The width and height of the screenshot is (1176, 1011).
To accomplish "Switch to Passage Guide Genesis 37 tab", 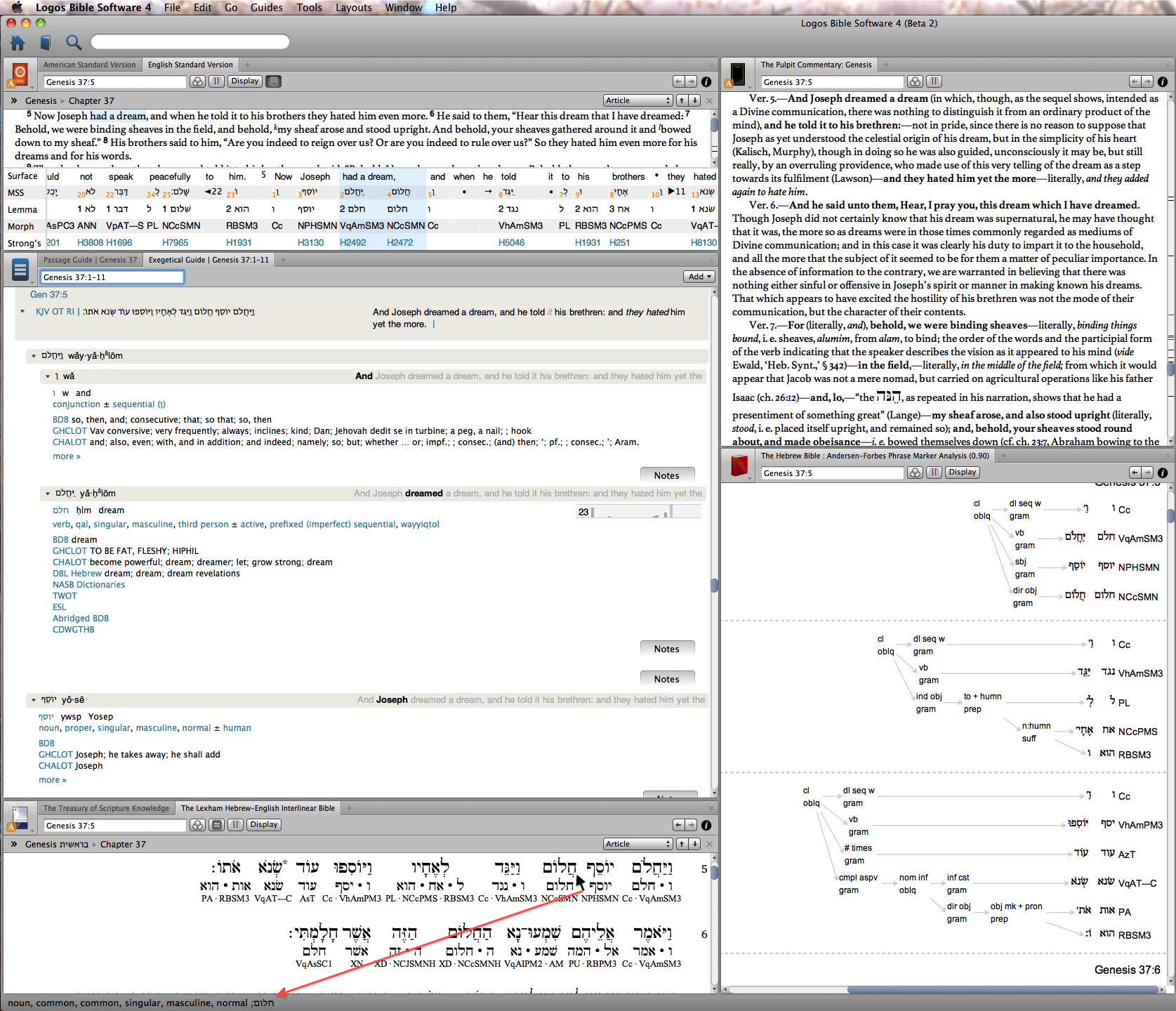I will pos(91,260).
